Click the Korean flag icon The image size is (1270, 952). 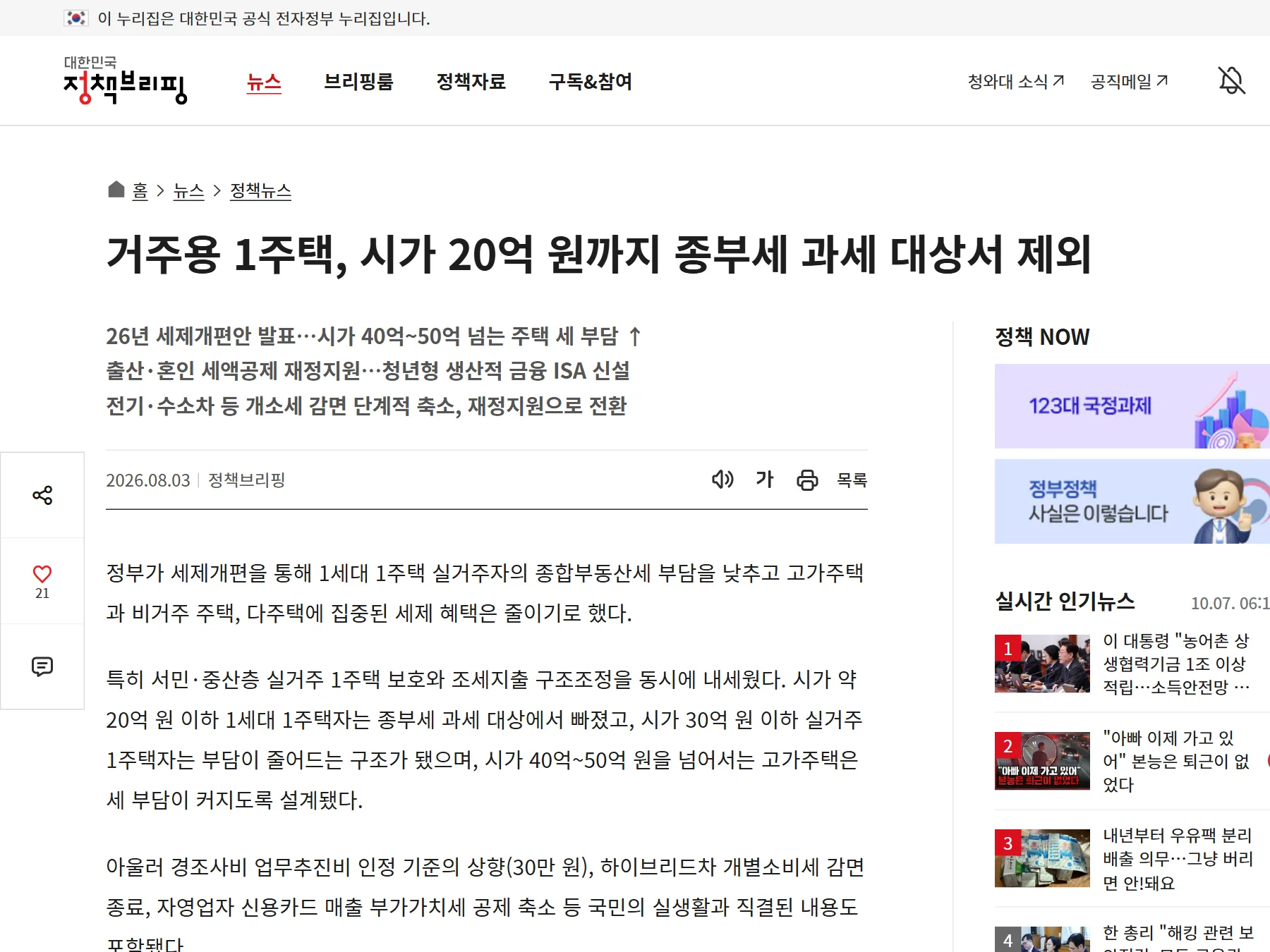[76, 18]
